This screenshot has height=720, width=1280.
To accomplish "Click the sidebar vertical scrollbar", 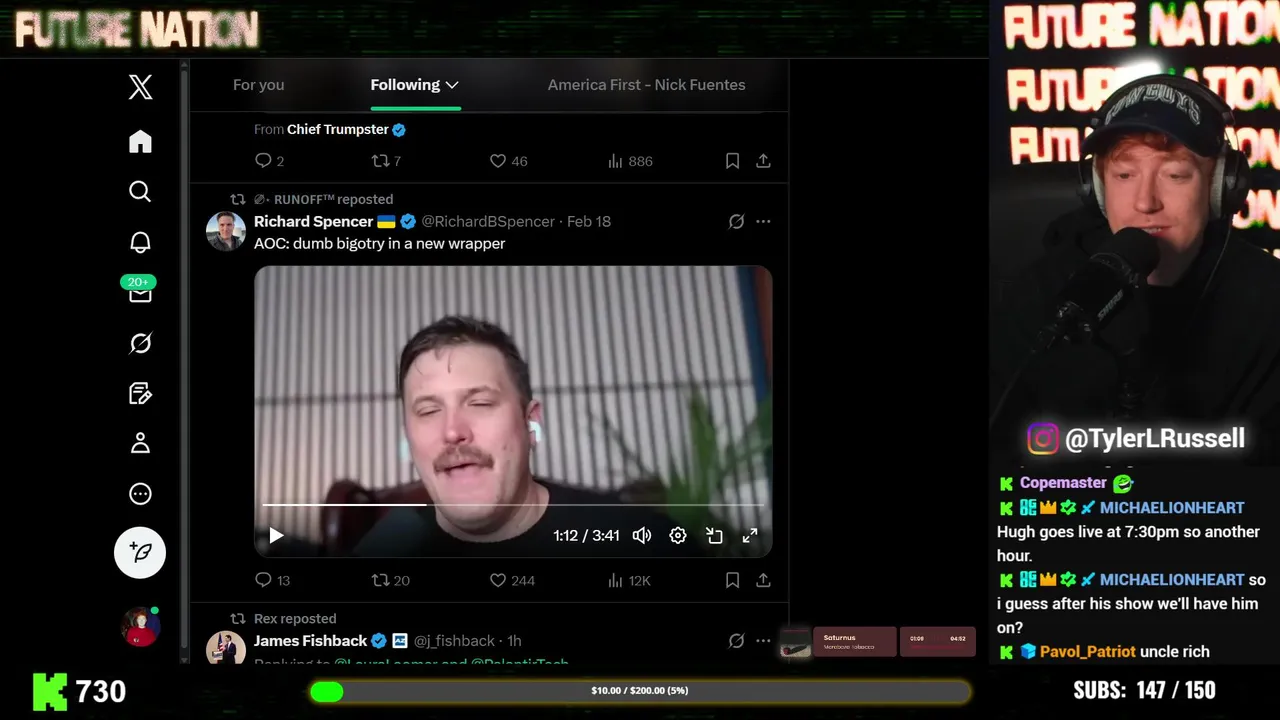I will [184, 360].
